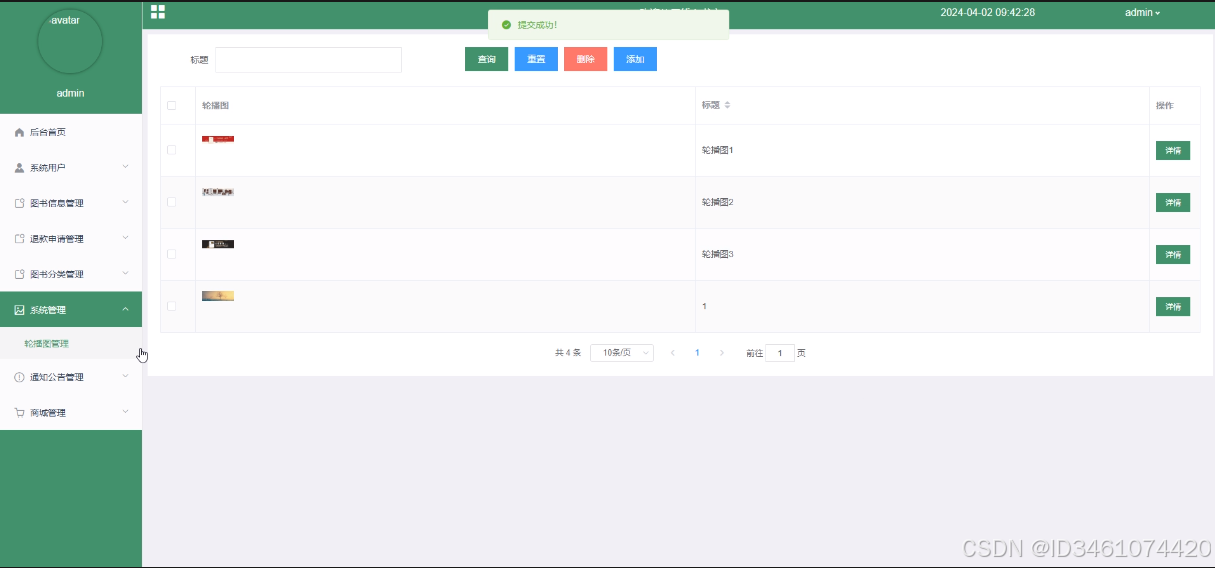Click the sort arrows on 标题 column
The height and width of the screenshot is (568, 1215).
point(727,105)
